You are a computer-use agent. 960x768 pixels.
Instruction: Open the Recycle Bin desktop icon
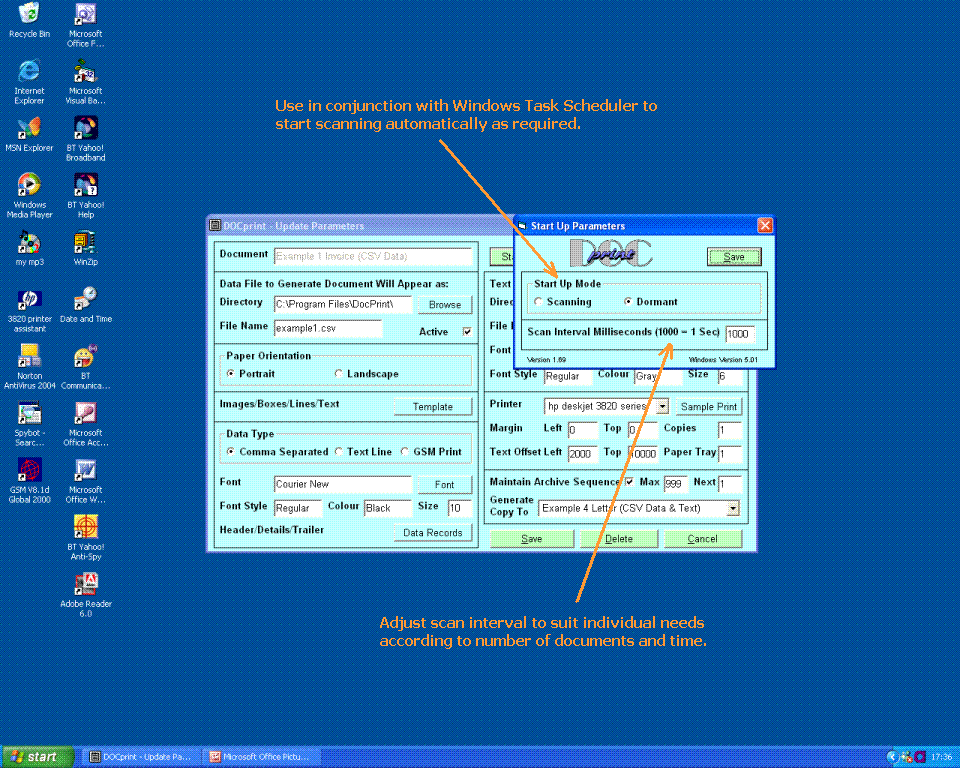tap(29, 15)
